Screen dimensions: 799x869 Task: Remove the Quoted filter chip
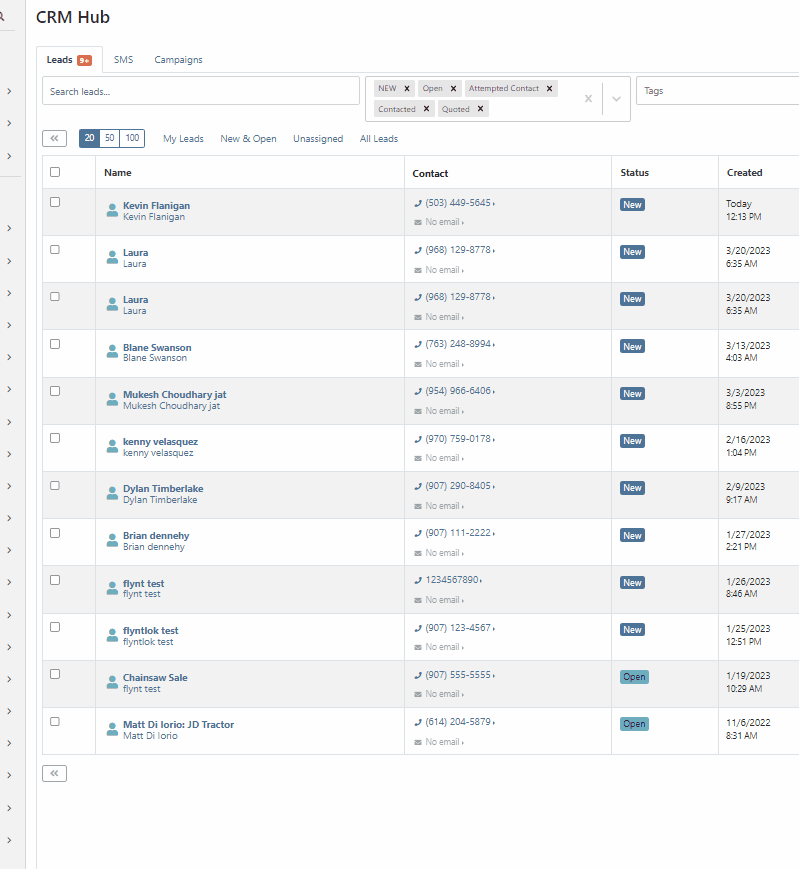pos(480,109)
